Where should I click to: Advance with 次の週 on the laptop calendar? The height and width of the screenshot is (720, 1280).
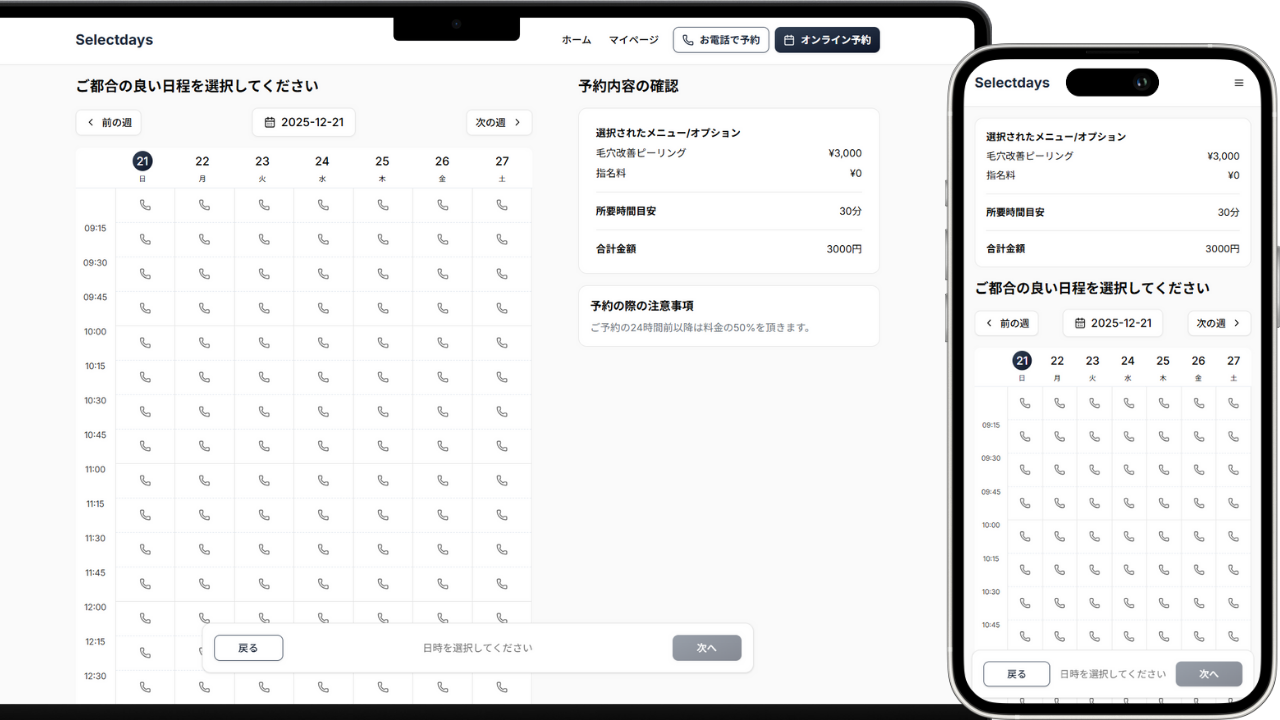499,122
